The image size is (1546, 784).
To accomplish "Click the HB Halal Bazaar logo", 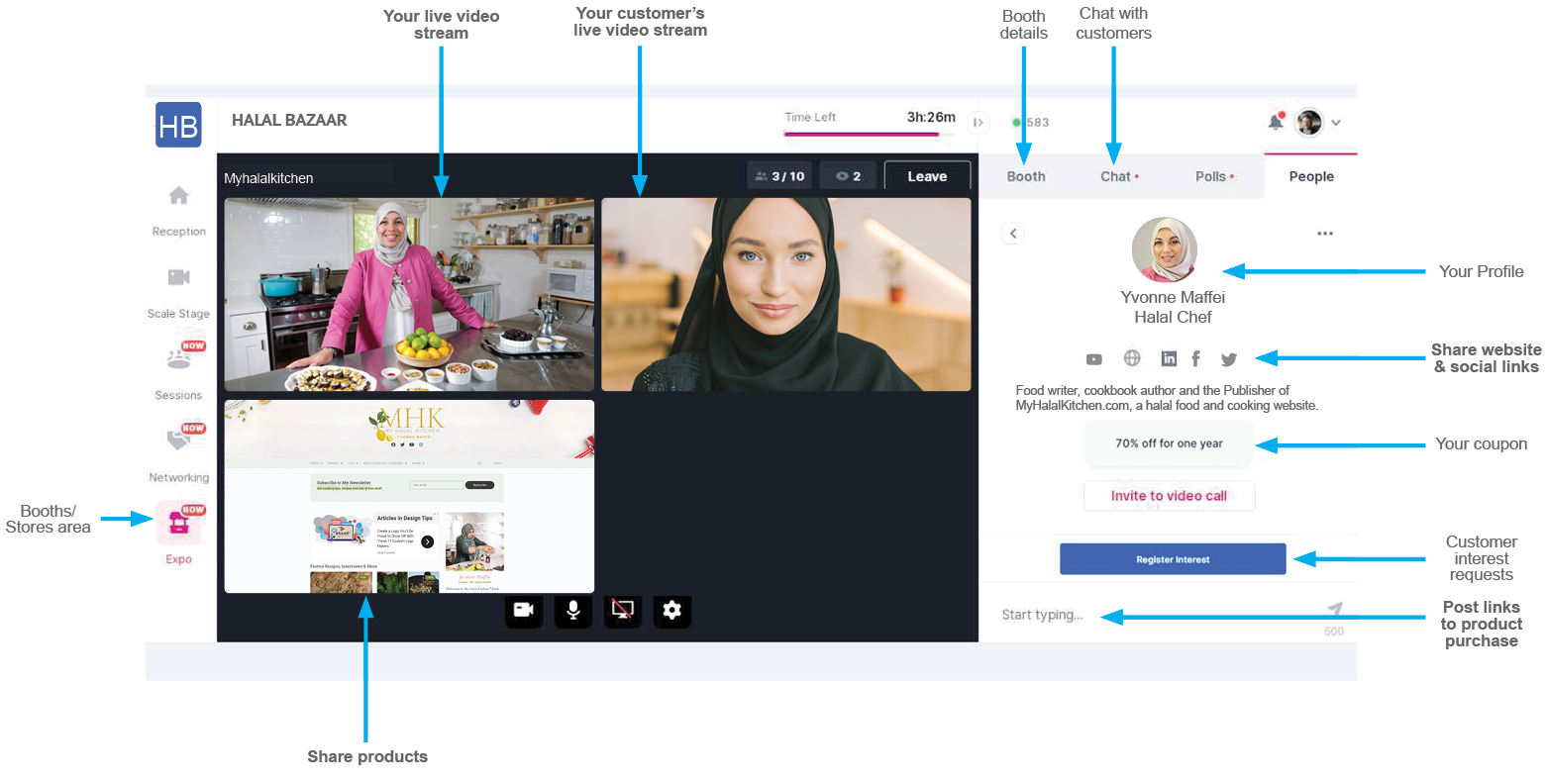I will coord(178,125).
